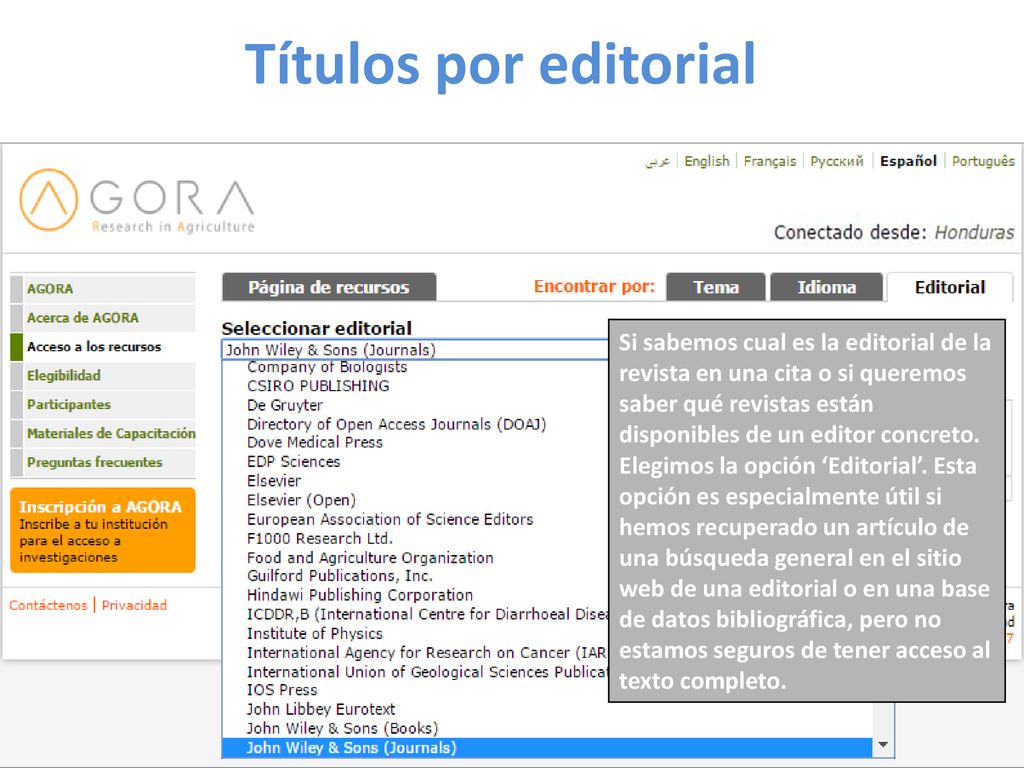Select Directory of Open Access Journals (DOAJ)
Screen dimensions: 1024x768
click(396, 424)
